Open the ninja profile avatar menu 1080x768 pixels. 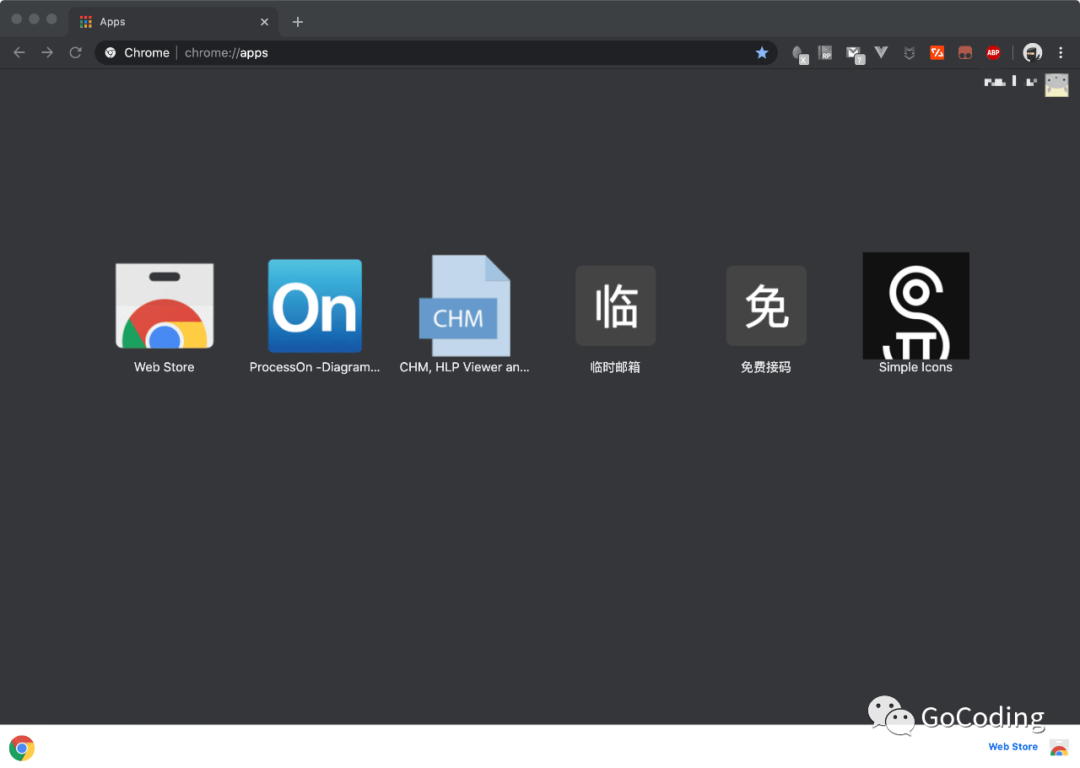pos(1032,52)
